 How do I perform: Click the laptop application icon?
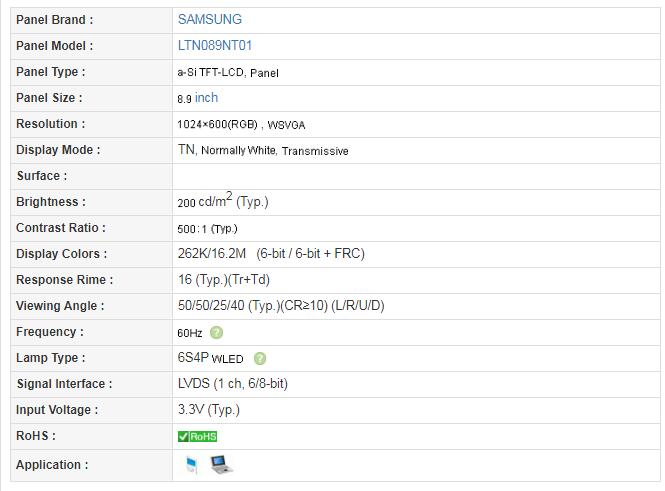221,465
